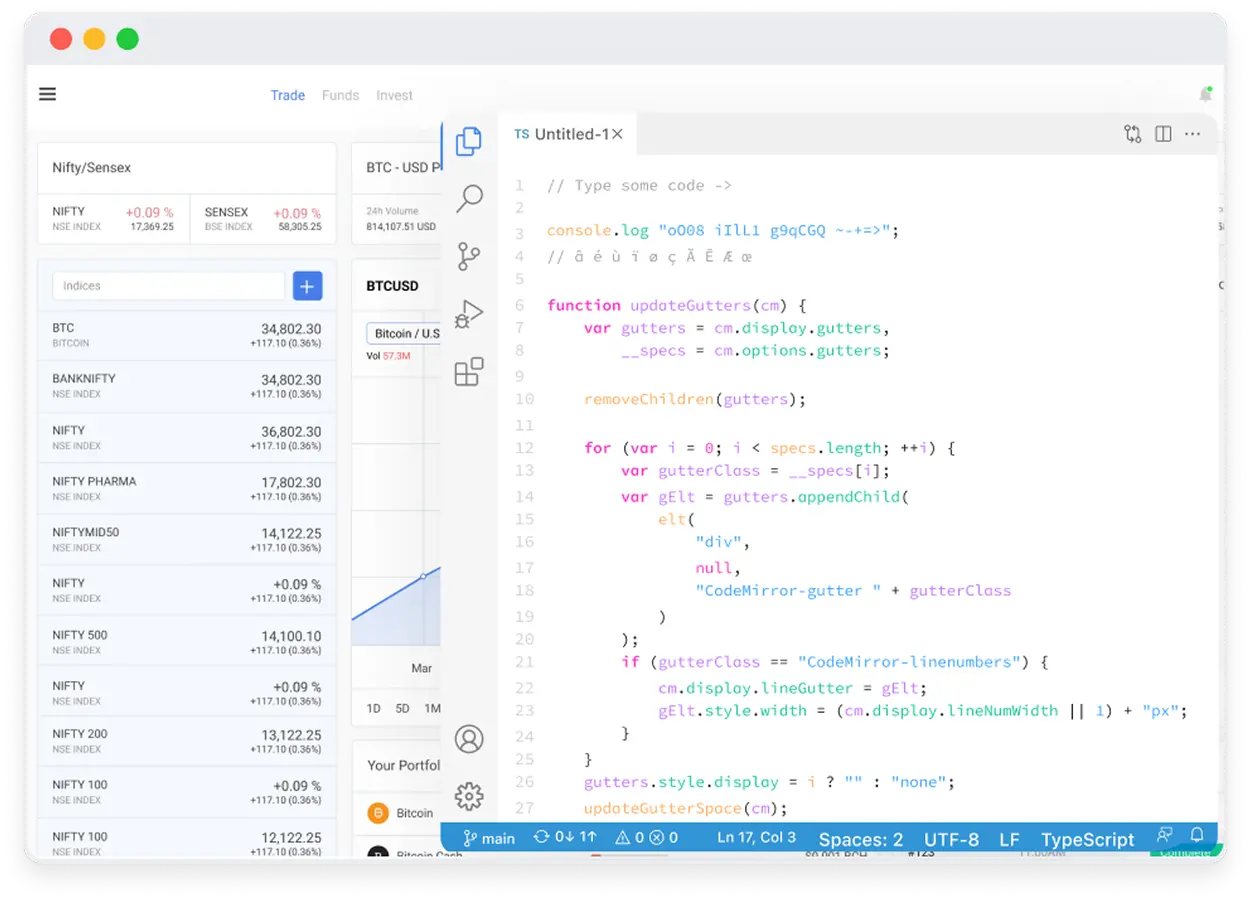The height and width of the screenshot is (900, 1251).
Task: Change file language by clicking TypeScript indicator
Action: [1087, 839]
